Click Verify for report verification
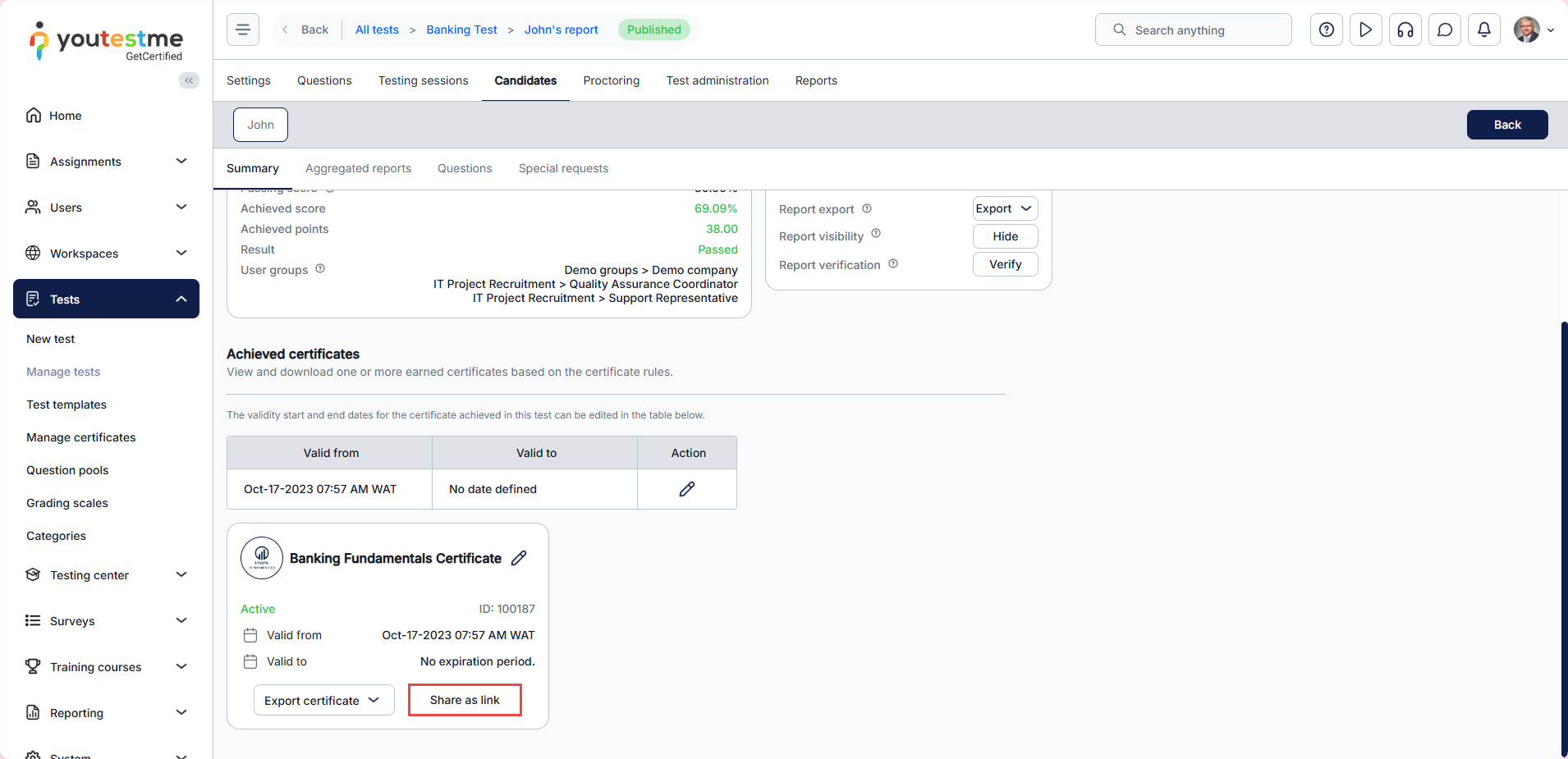 coord(1005,264)
